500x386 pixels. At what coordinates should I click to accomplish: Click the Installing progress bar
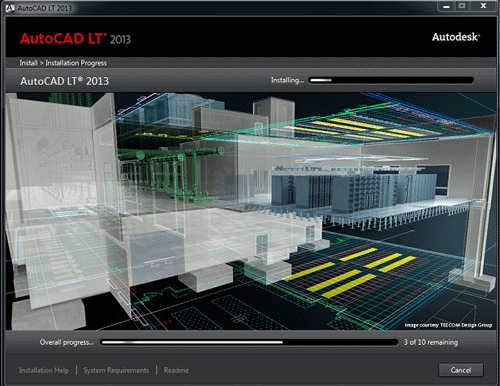click(x=391, y=80)
